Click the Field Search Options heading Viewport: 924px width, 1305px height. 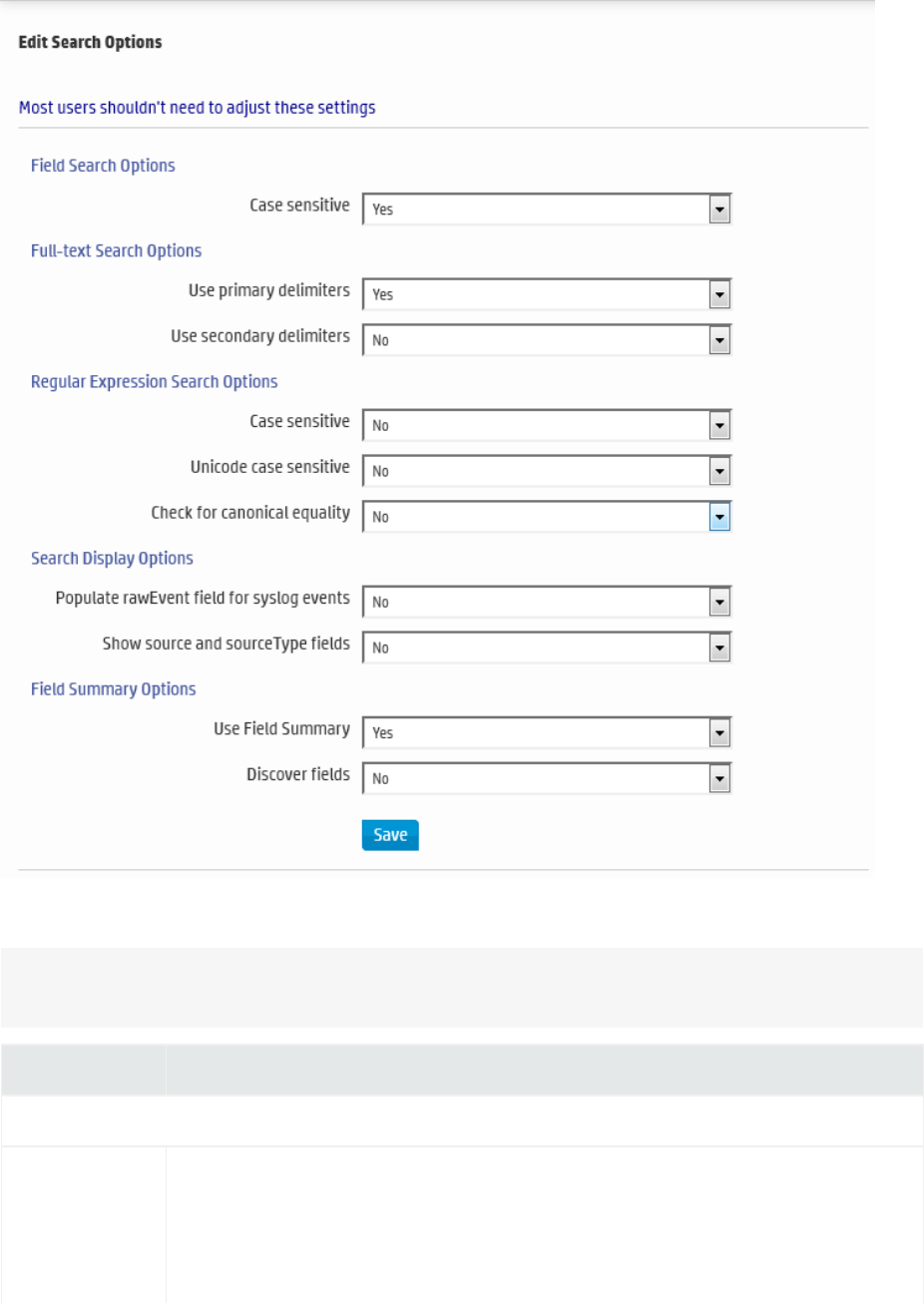103,166
